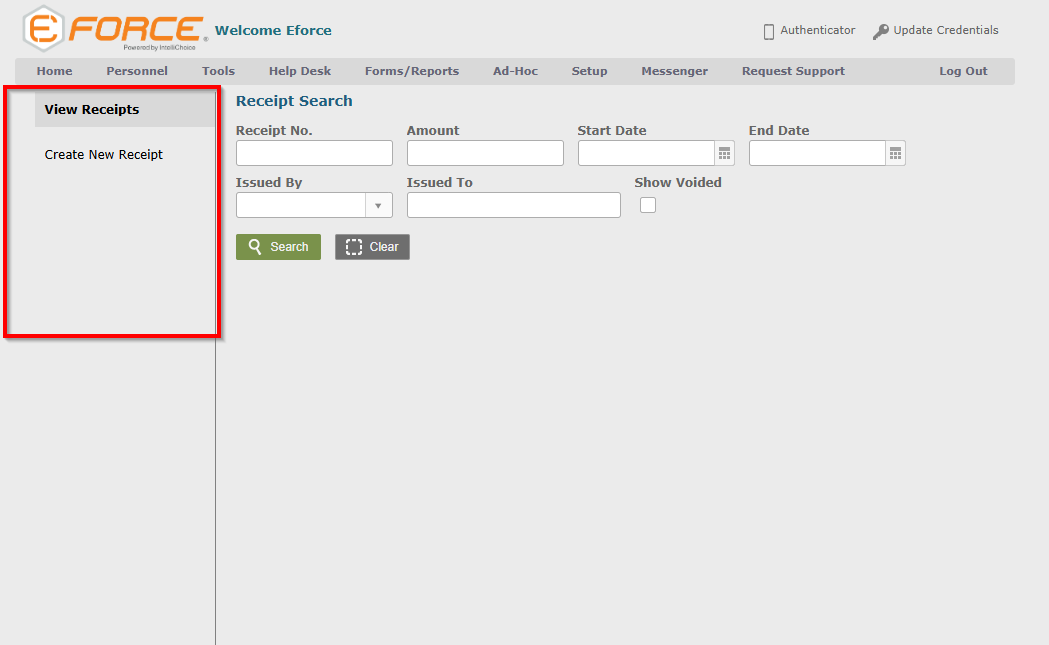Open the Start Date calendar picker
Screen dimensions: 1049x645
(x=724, y=153)
